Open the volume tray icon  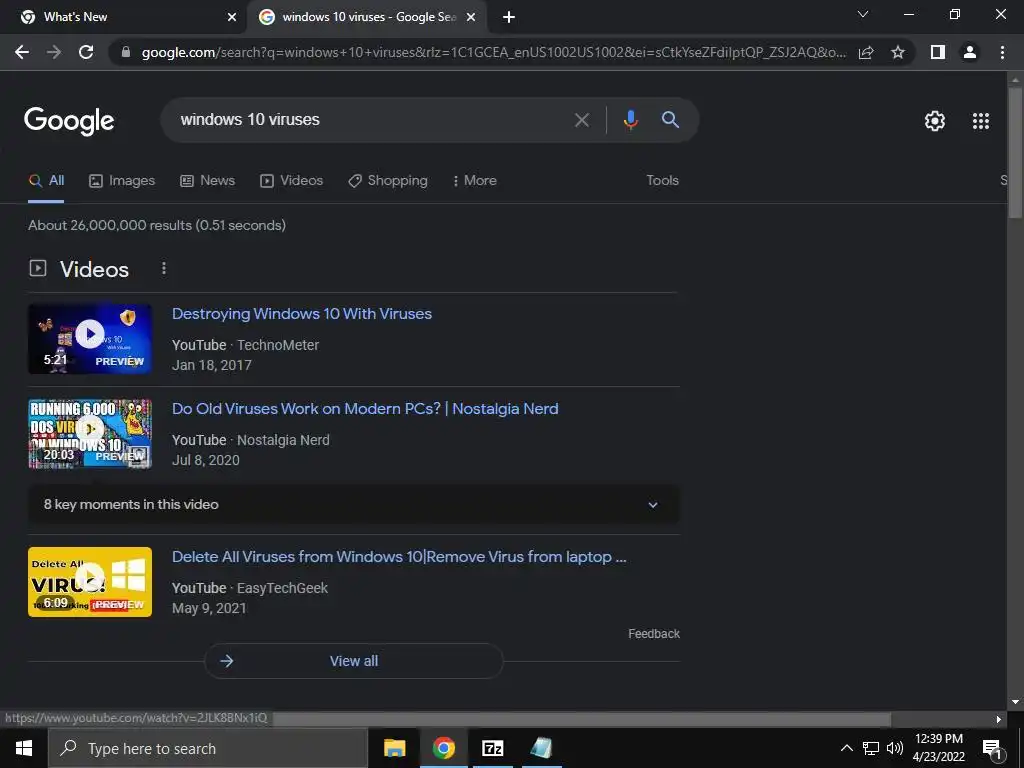pos(895,748)
